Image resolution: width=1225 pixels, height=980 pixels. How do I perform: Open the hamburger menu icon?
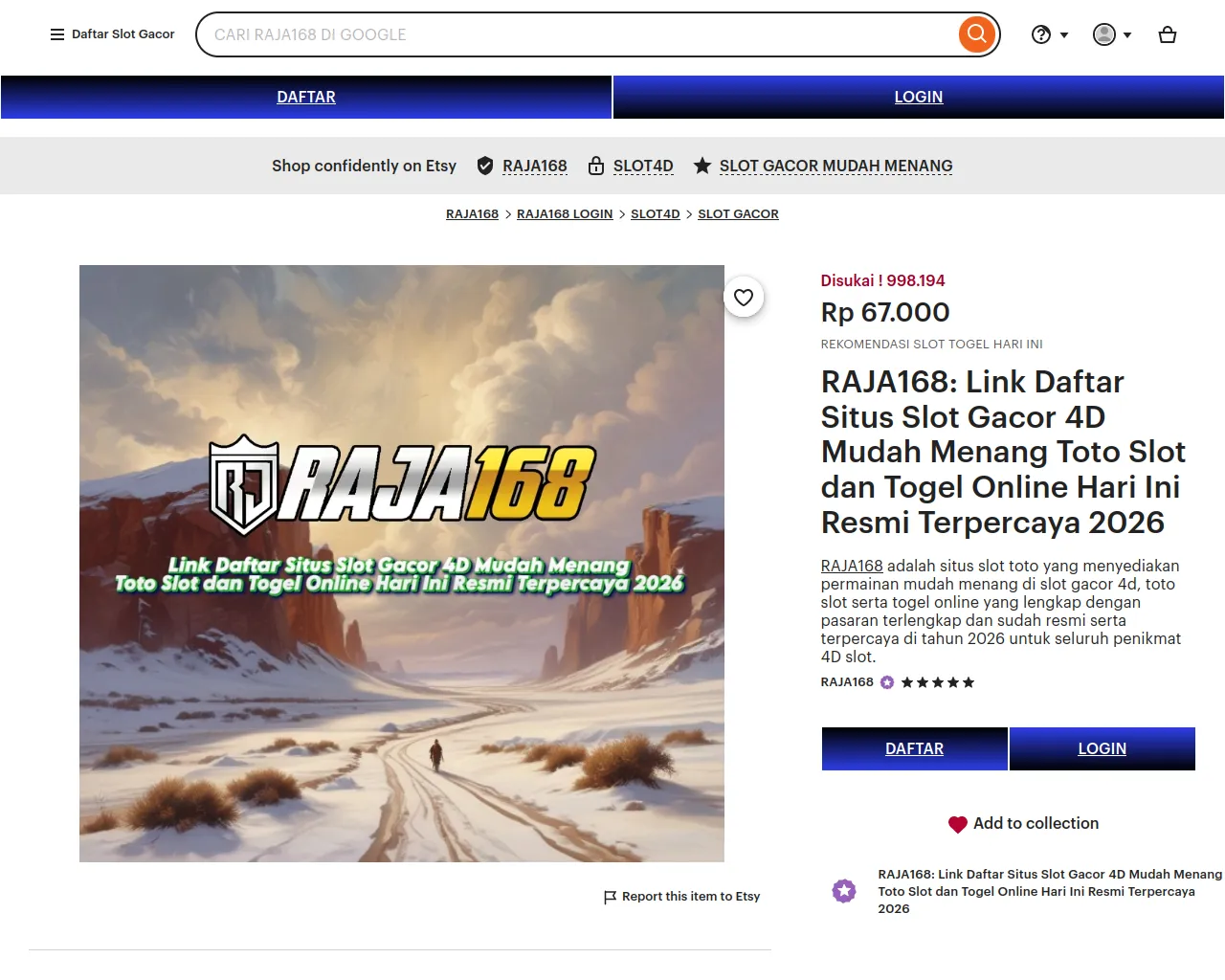[x=57, y=34]
